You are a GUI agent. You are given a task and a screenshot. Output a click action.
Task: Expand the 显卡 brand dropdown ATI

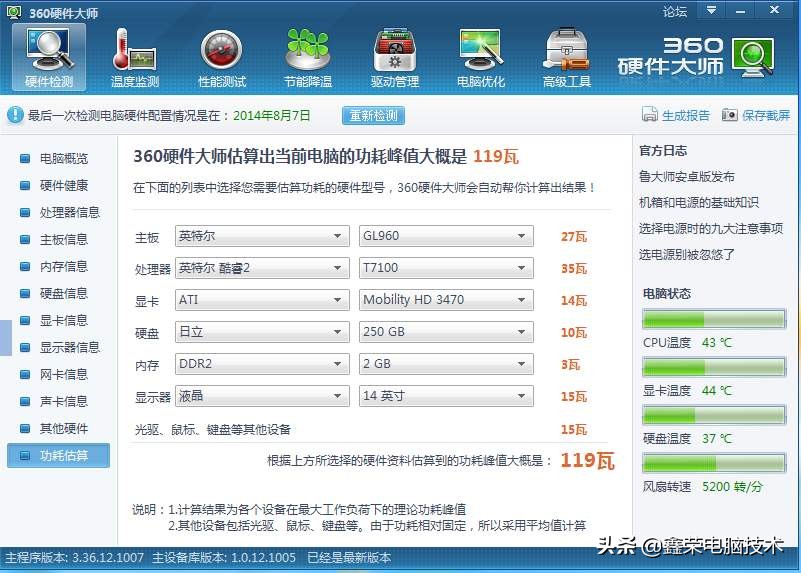(x=262, y=300)
